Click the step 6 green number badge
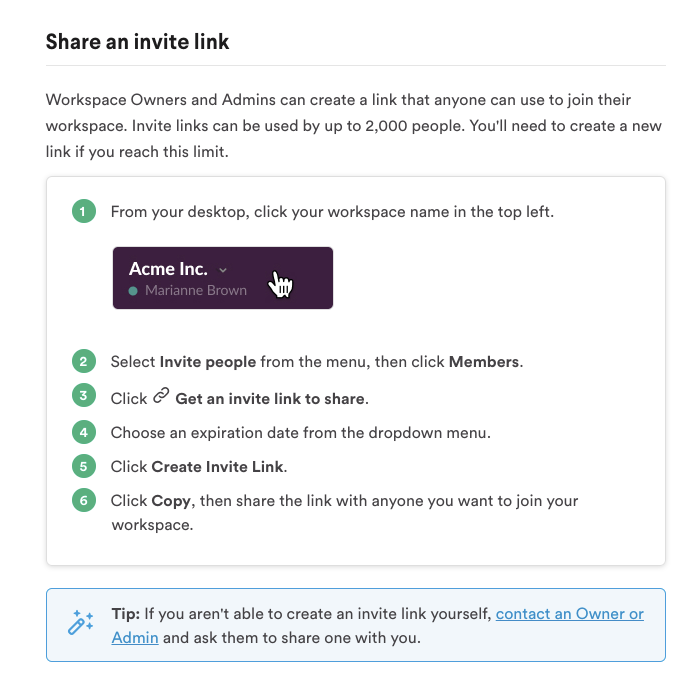Viewport: 692px width, 683px height. pyautogui.click(x=84, y=500)
